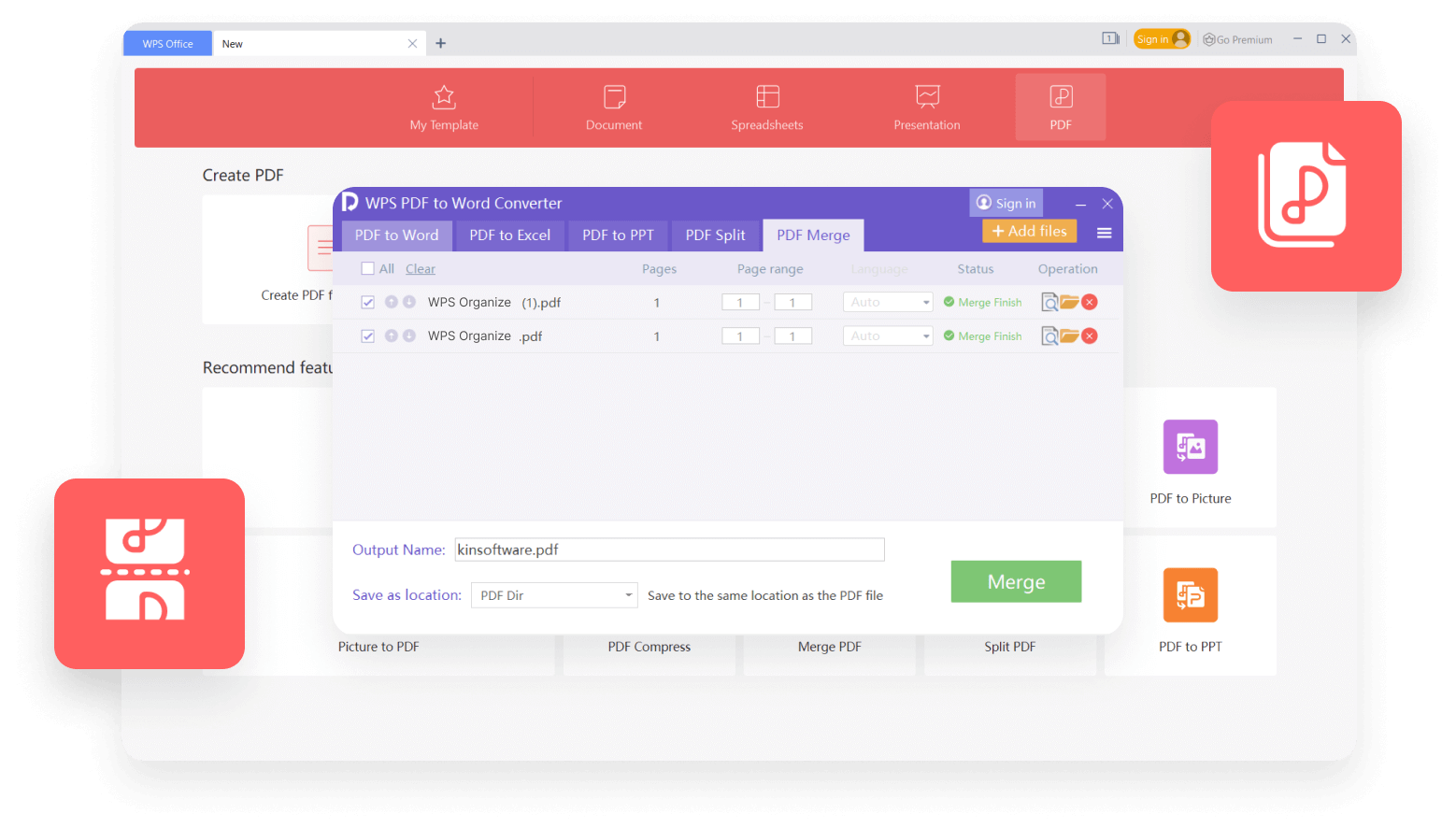Switch to the PDF Split tab
1456x828 pixels.
(x=715, y=236)
